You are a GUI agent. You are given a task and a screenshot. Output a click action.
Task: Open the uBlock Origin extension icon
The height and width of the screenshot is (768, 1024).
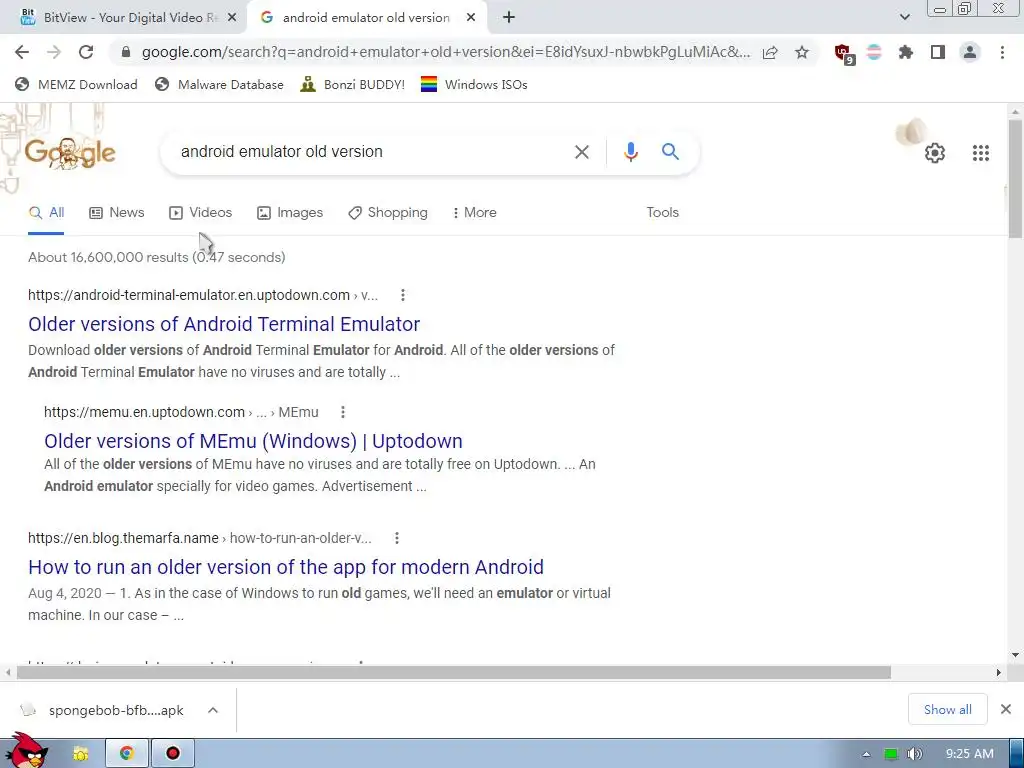point(844,53)
